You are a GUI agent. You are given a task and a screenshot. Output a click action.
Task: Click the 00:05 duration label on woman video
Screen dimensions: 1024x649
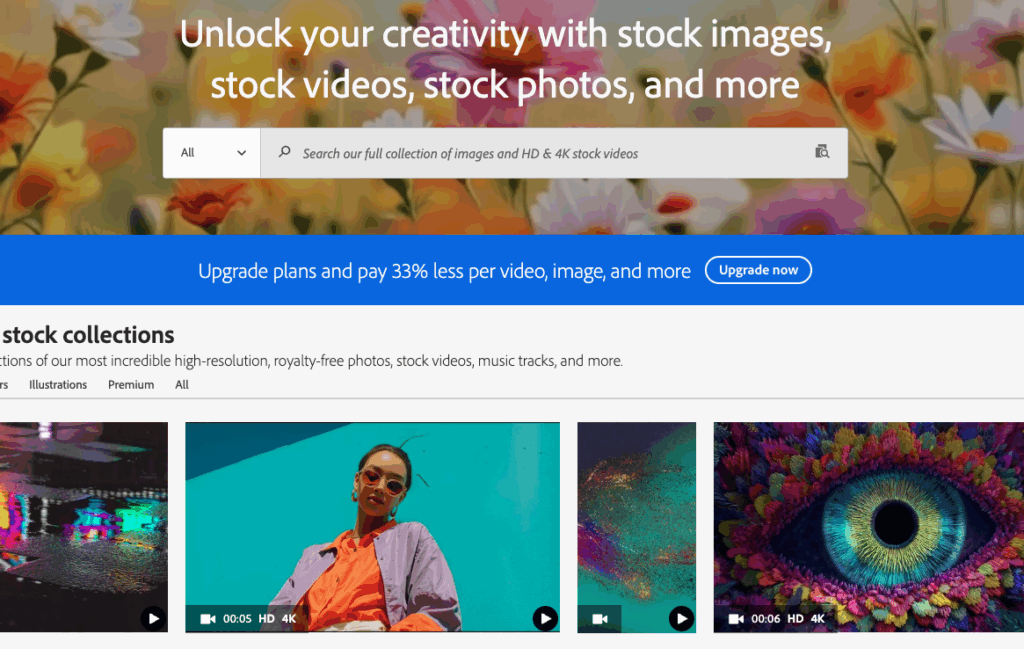(237, 619)
